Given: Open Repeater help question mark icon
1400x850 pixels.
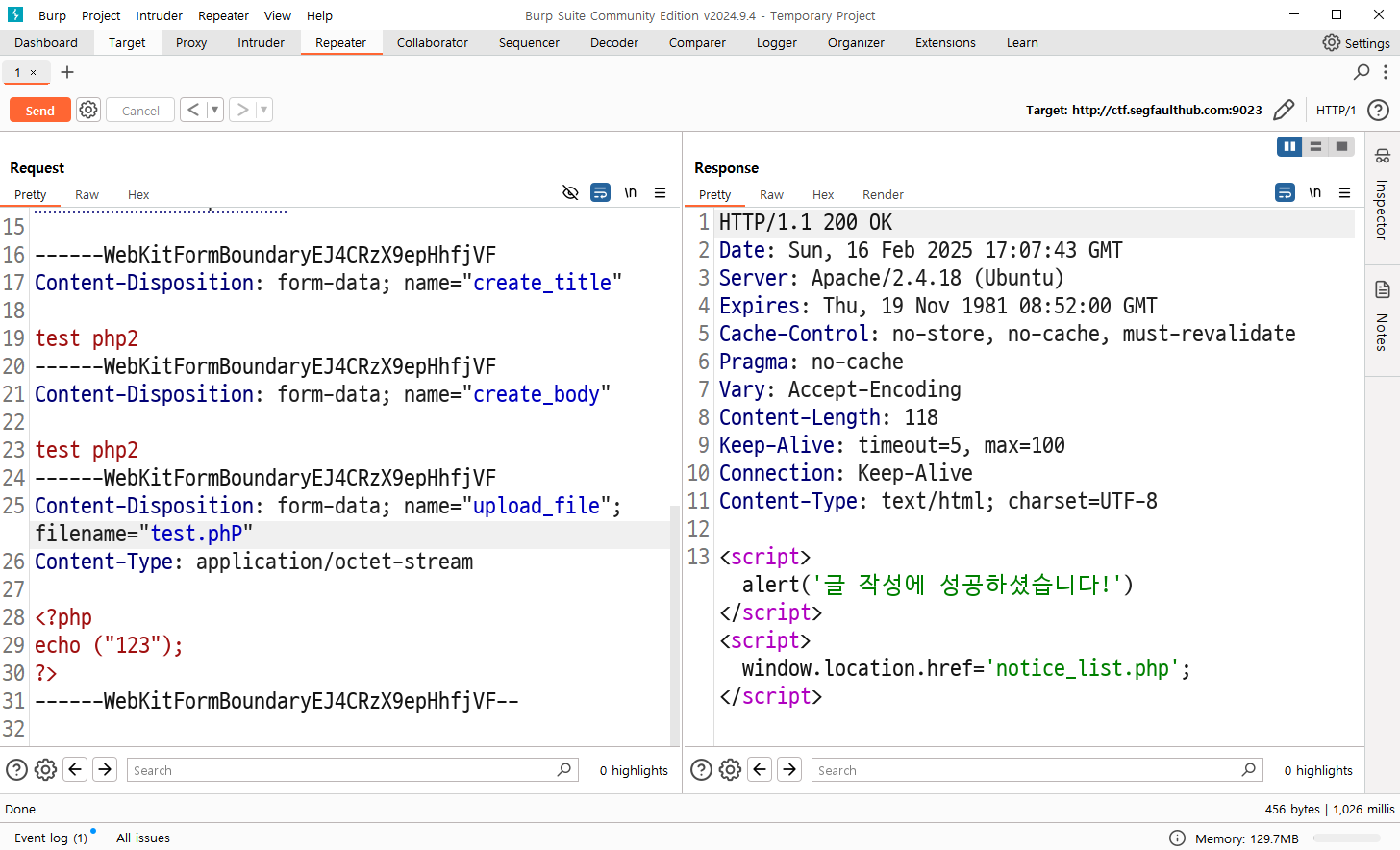Looking at the screenshot, I should coord(1378,110).
